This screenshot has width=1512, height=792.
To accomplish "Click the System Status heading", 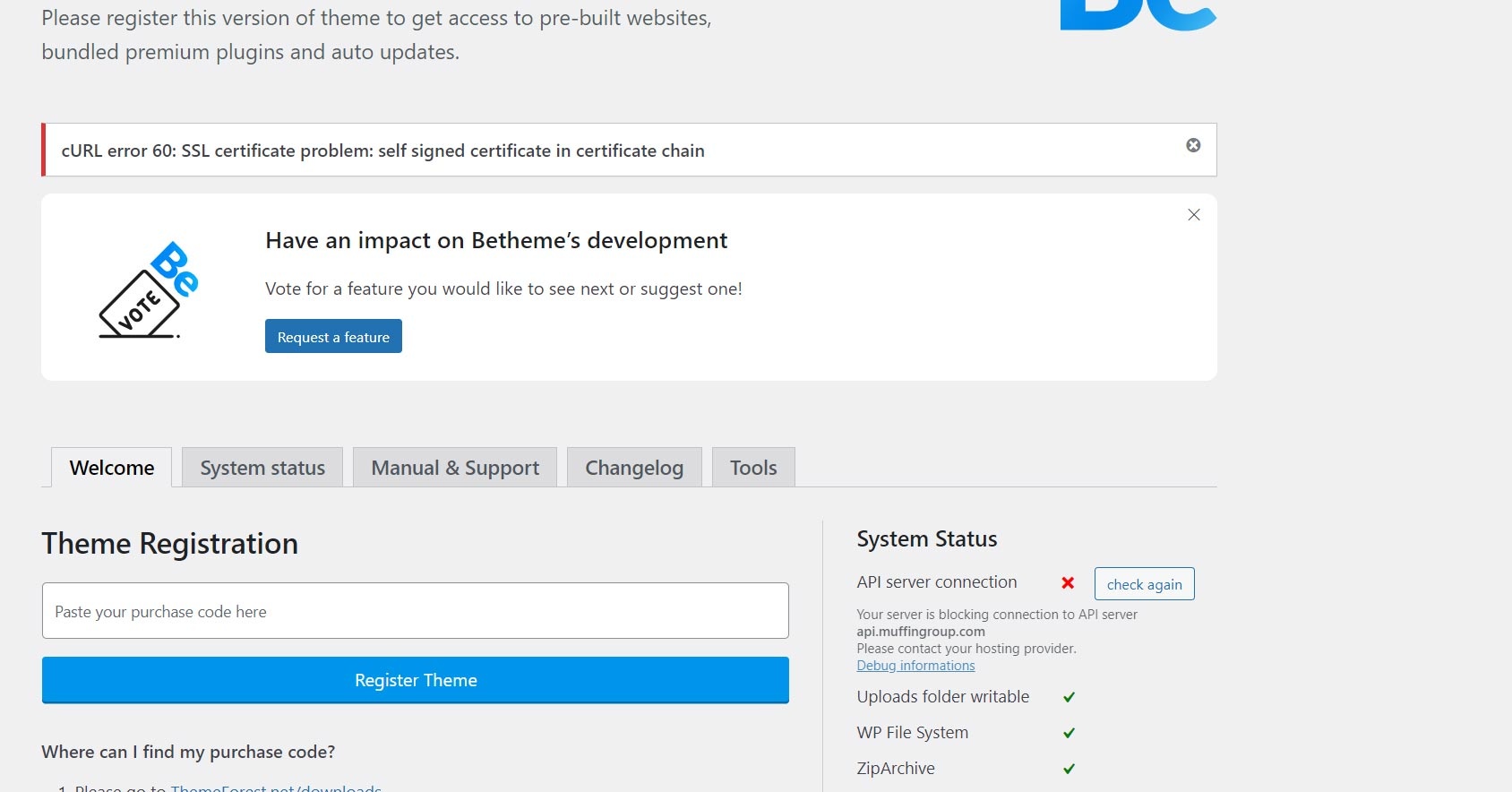I will coord(927,538).
